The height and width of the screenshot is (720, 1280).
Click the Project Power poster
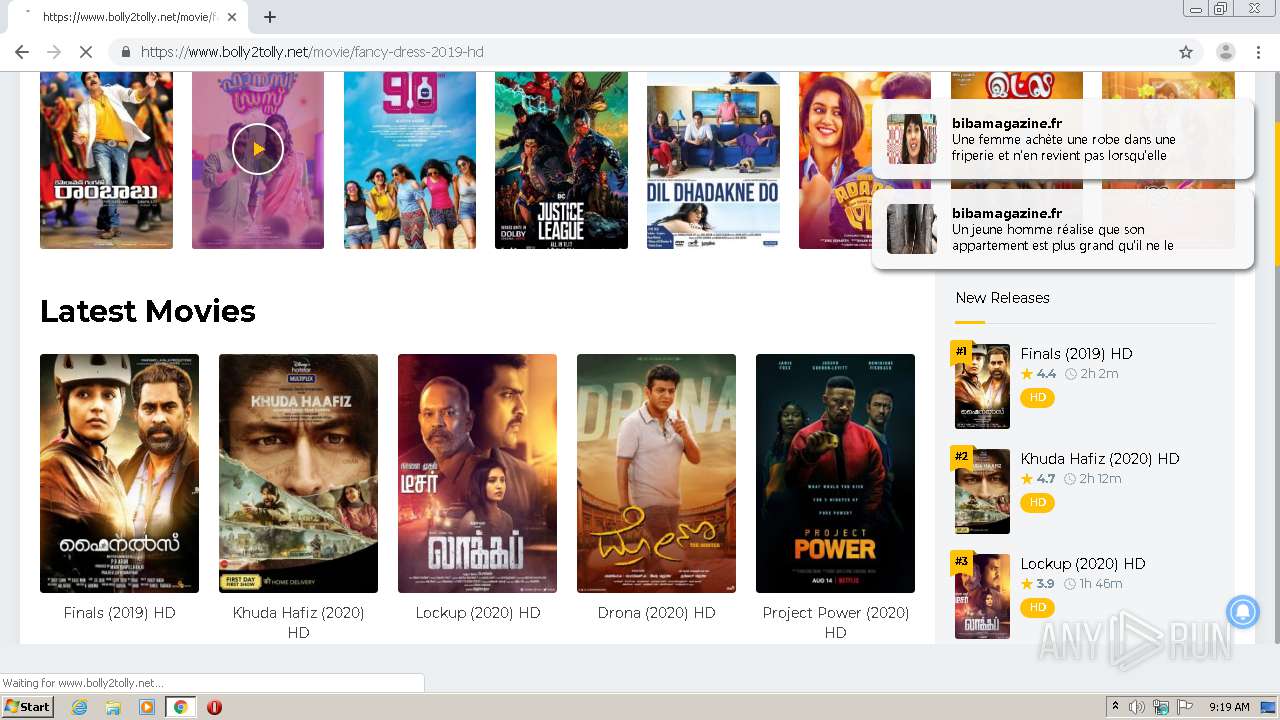click(x=835, y=473)
